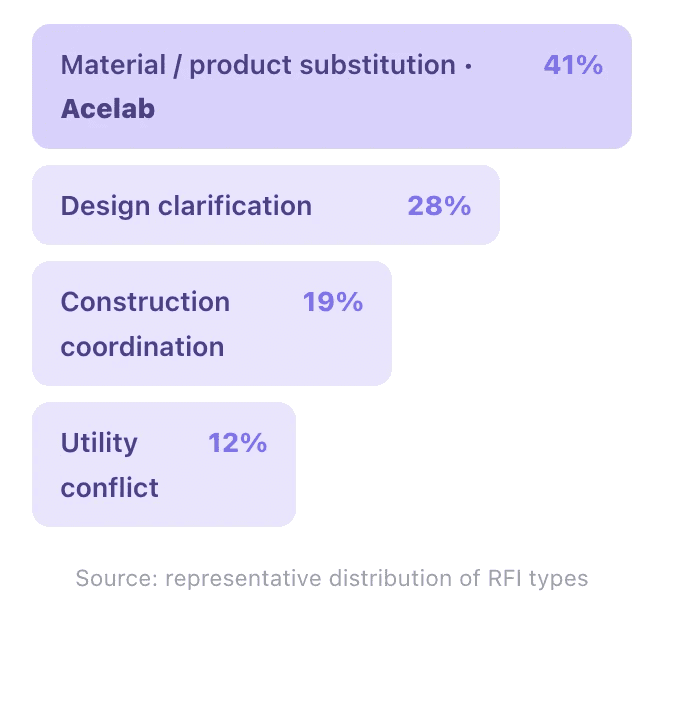Image resolution: width=678 pixels, height=704 pixels.
Task: Click the word "Utility" in last bar
Action: point(99,444)
